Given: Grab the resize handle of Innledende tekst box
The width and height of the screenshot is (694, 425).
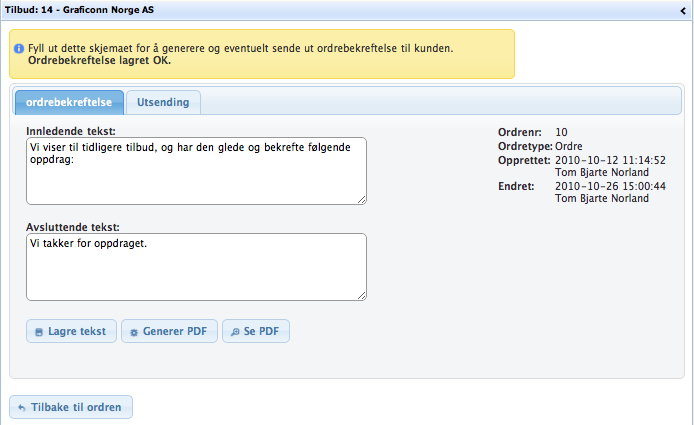Looking at the screenshot, I should pos(361,199).
